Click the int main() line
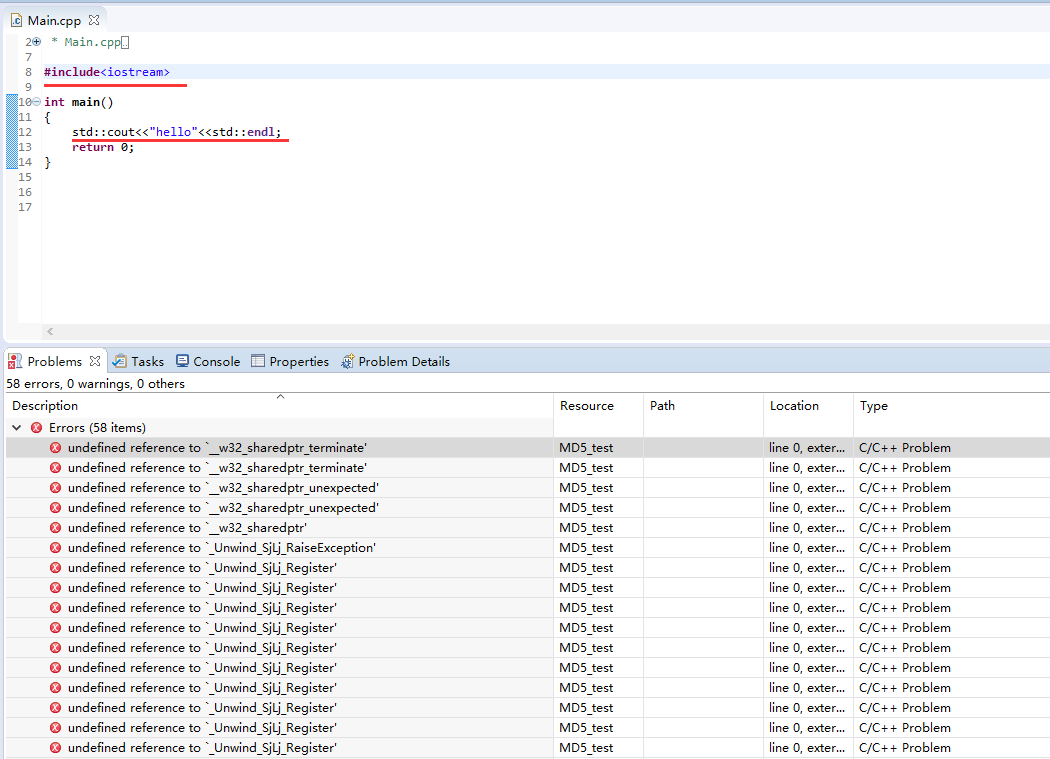This screenshot has width=1050, height=759. point(79,102)
